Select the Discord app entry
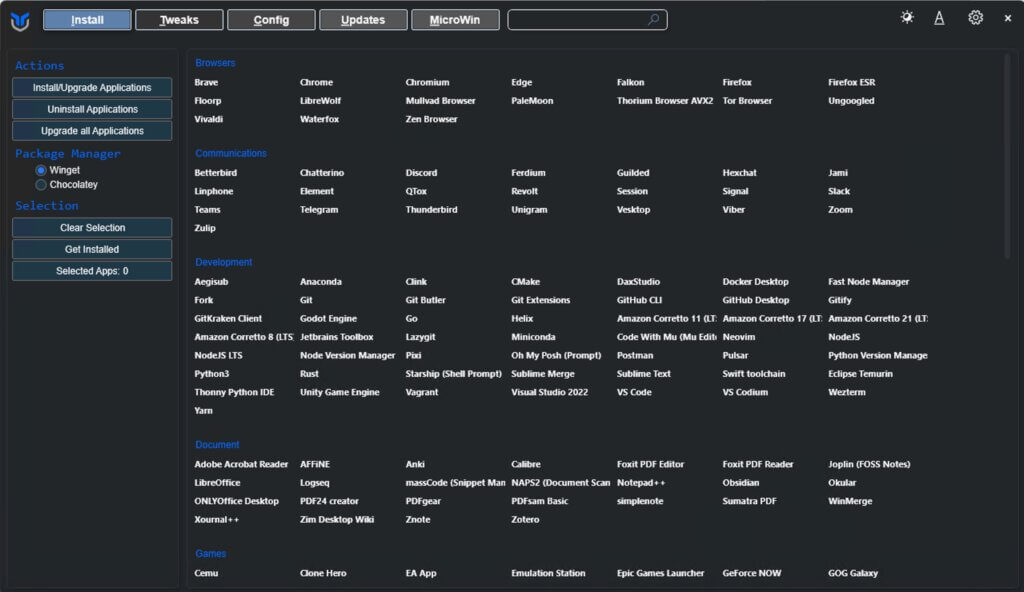The height and width of the screenshot is (592, 1024). pos(421,173)
